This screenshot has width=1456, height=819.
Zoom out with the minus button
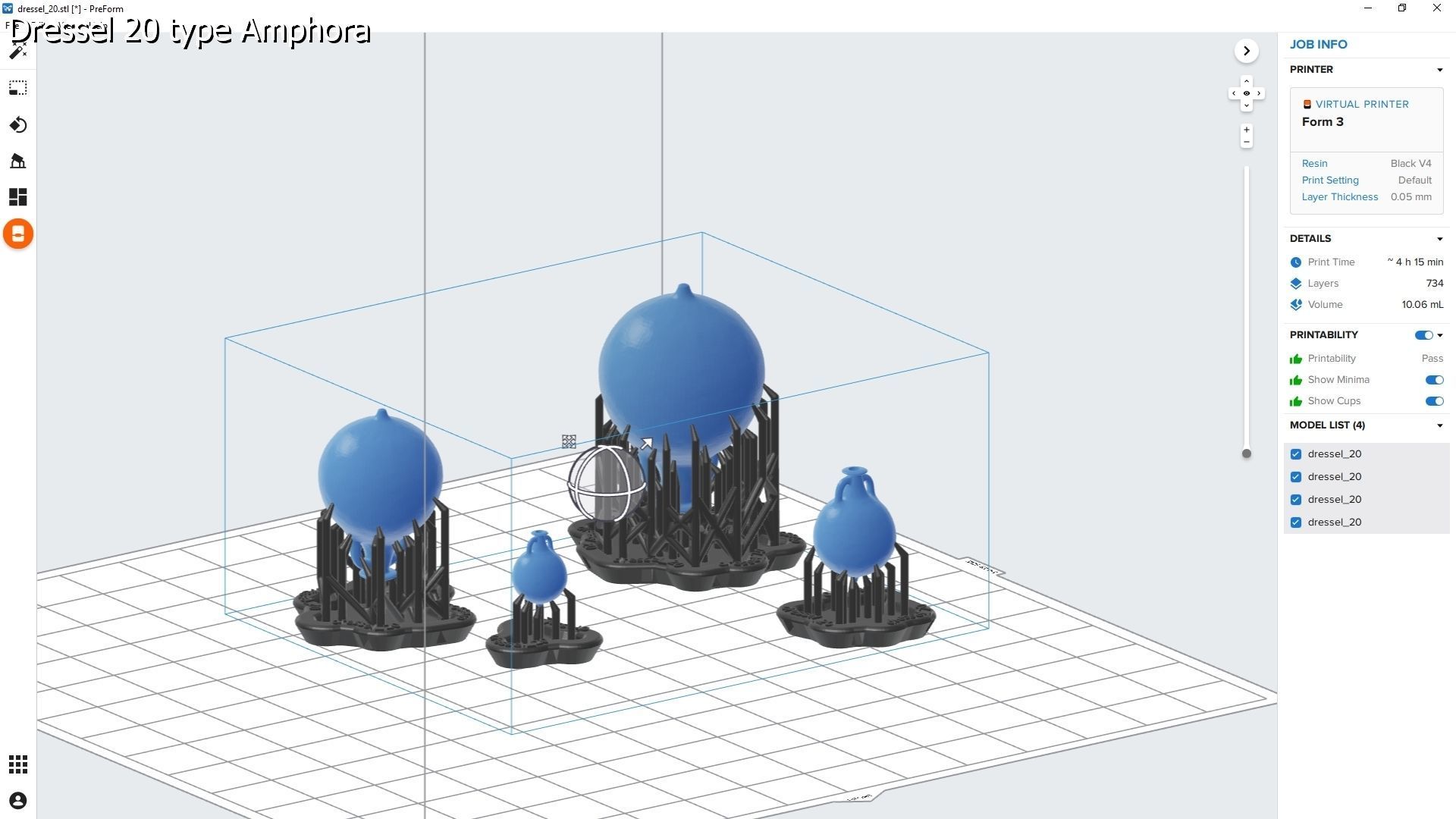click(1246, 142)
